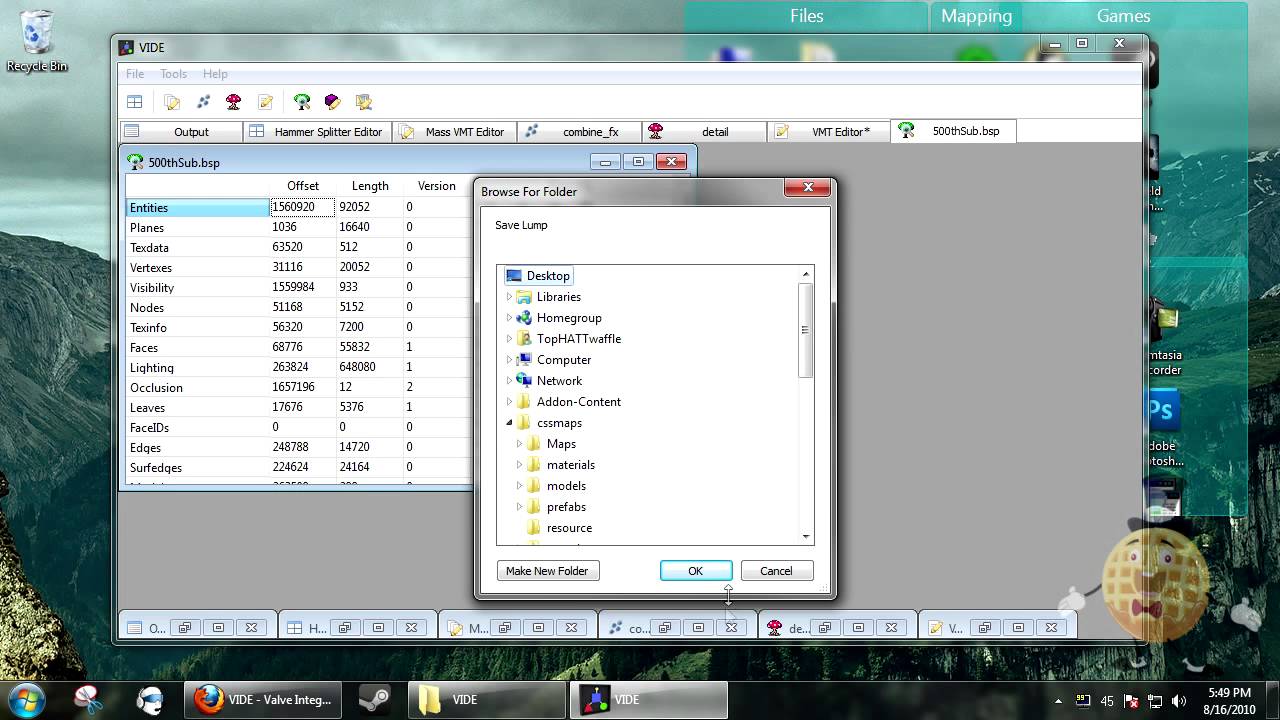Viewport: 1280px width, 720px height.
Task: Click the Network icon in folder tree
Action: click(x=524, y=381)
